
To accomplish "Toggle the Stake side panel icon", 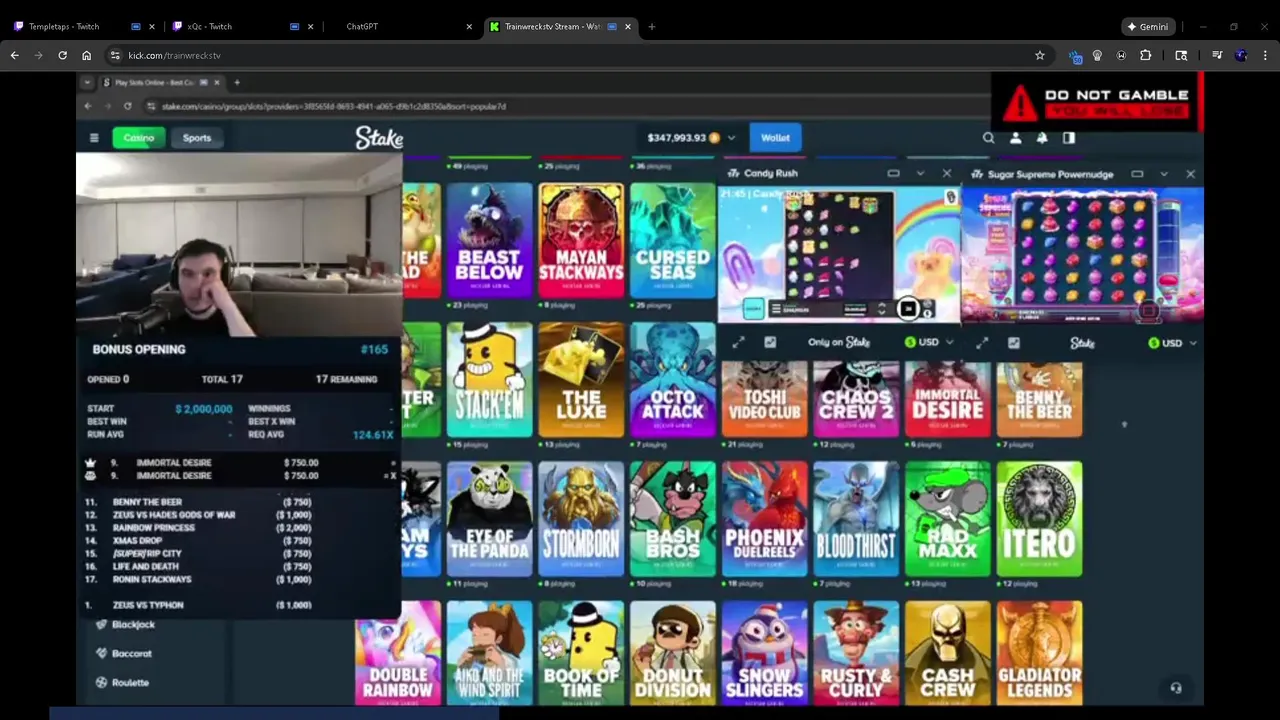I will tap(1069, 138).
